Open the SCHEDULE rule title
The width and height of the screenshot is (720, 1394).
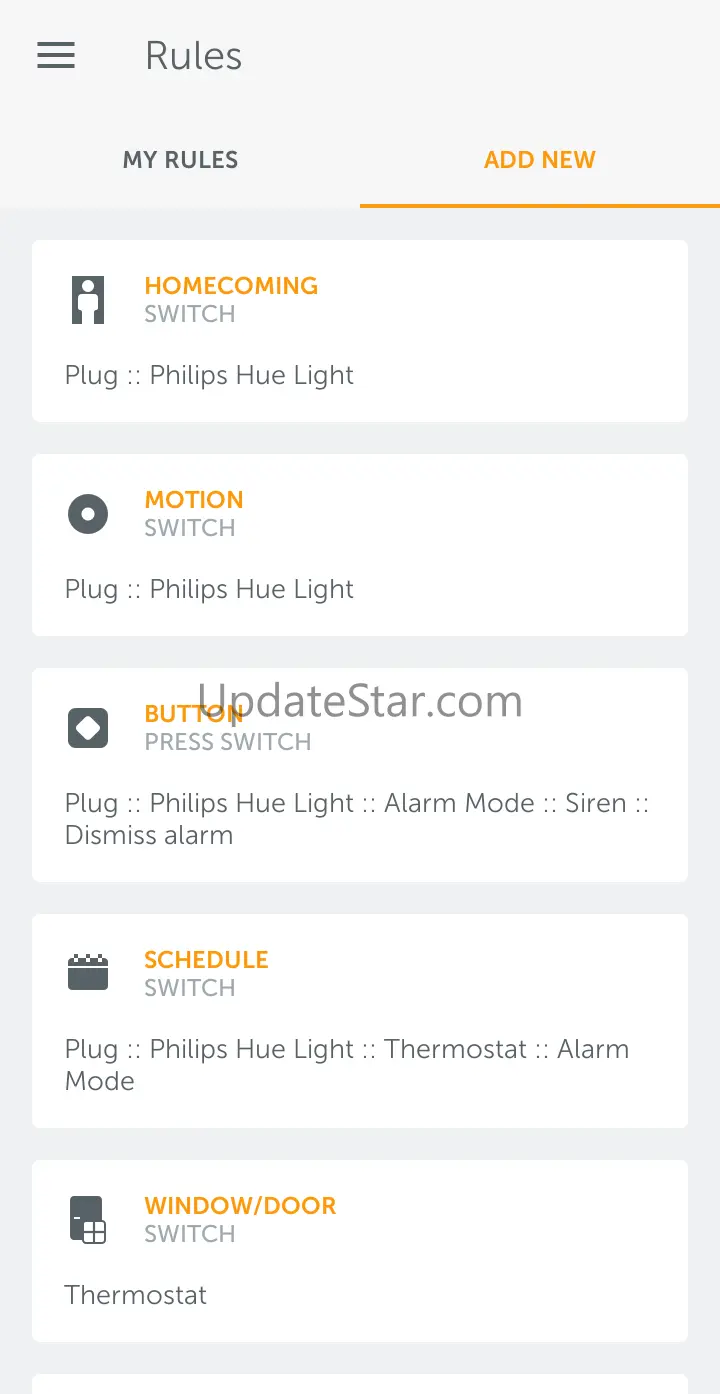pos(206,960)
